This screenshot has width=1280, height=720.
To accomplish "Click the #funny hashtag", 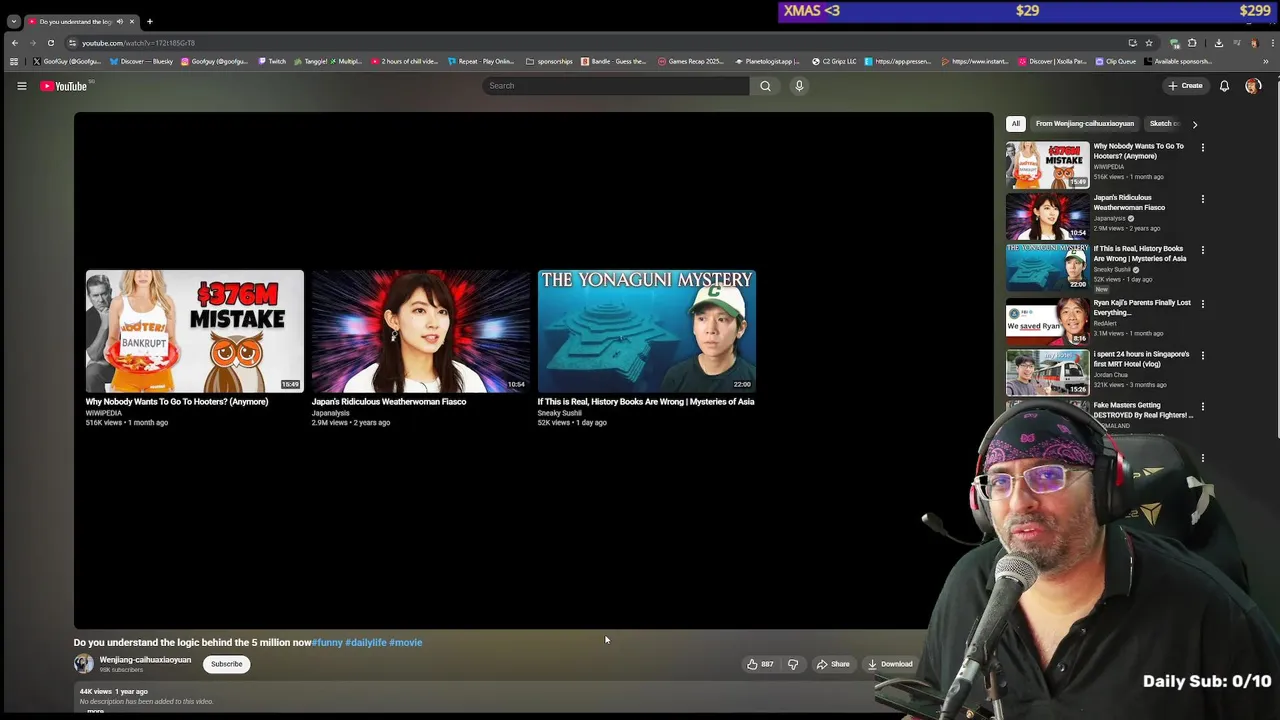I will (327, 643).
